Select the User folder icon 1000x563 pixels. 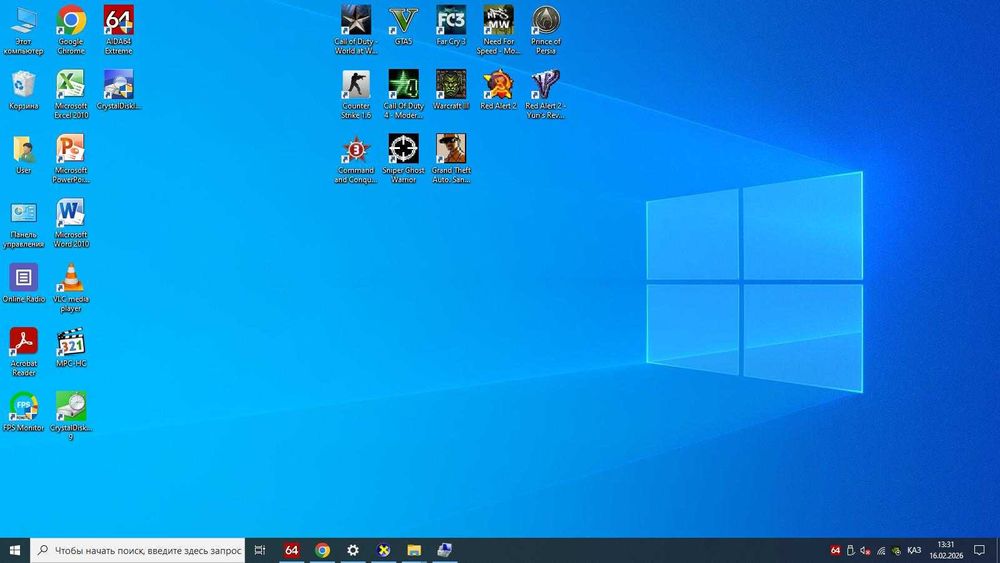click(24, 155)
